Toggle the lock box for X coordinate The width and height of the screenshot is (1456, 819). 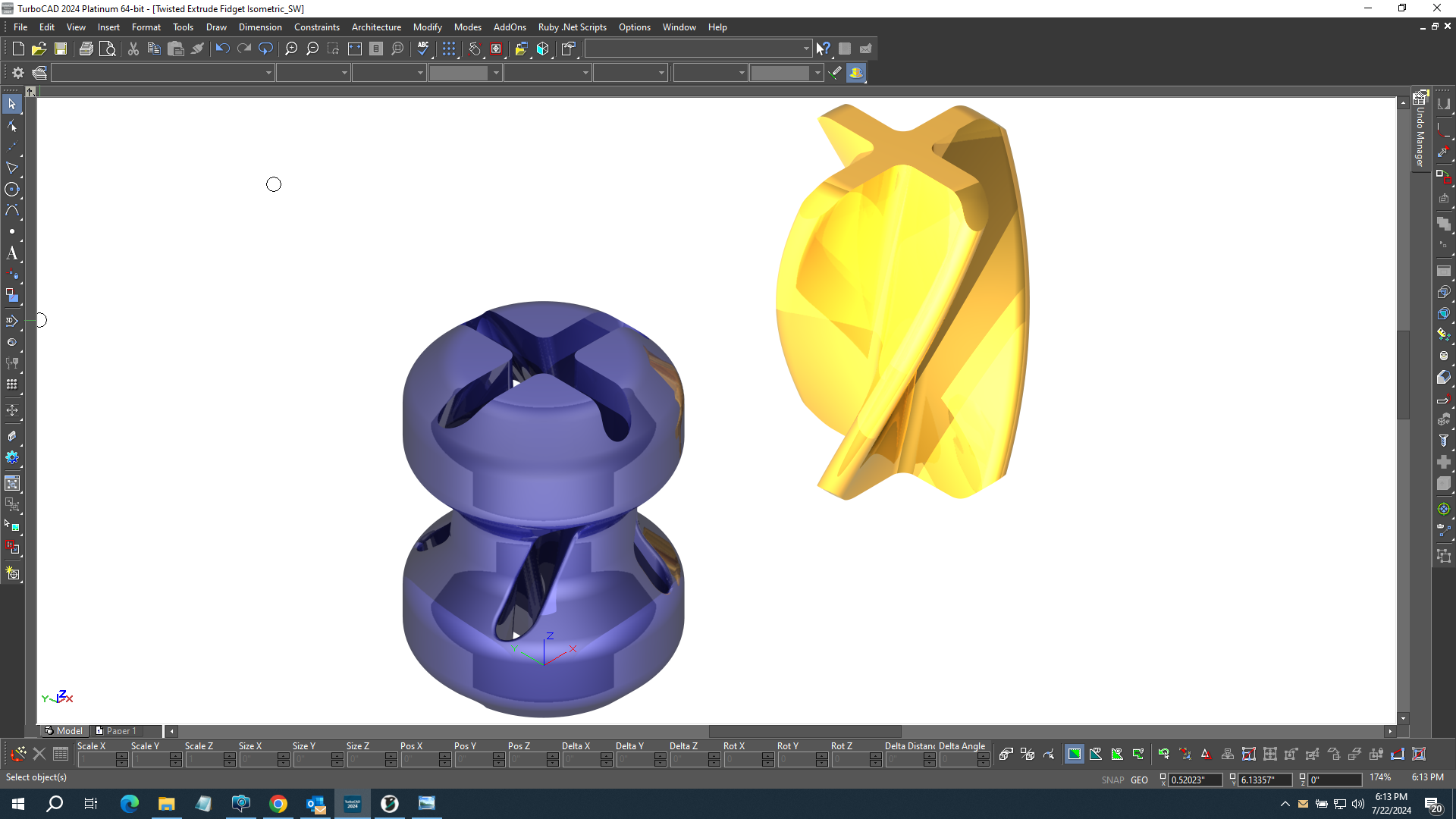pyautogui.click(x=1163, y=777)
